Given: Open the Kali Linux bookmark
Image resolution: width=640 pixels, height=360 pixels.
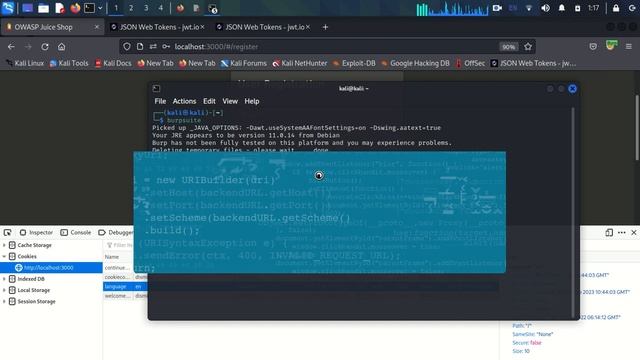Looking at the screenshot, I should point(25,63).
